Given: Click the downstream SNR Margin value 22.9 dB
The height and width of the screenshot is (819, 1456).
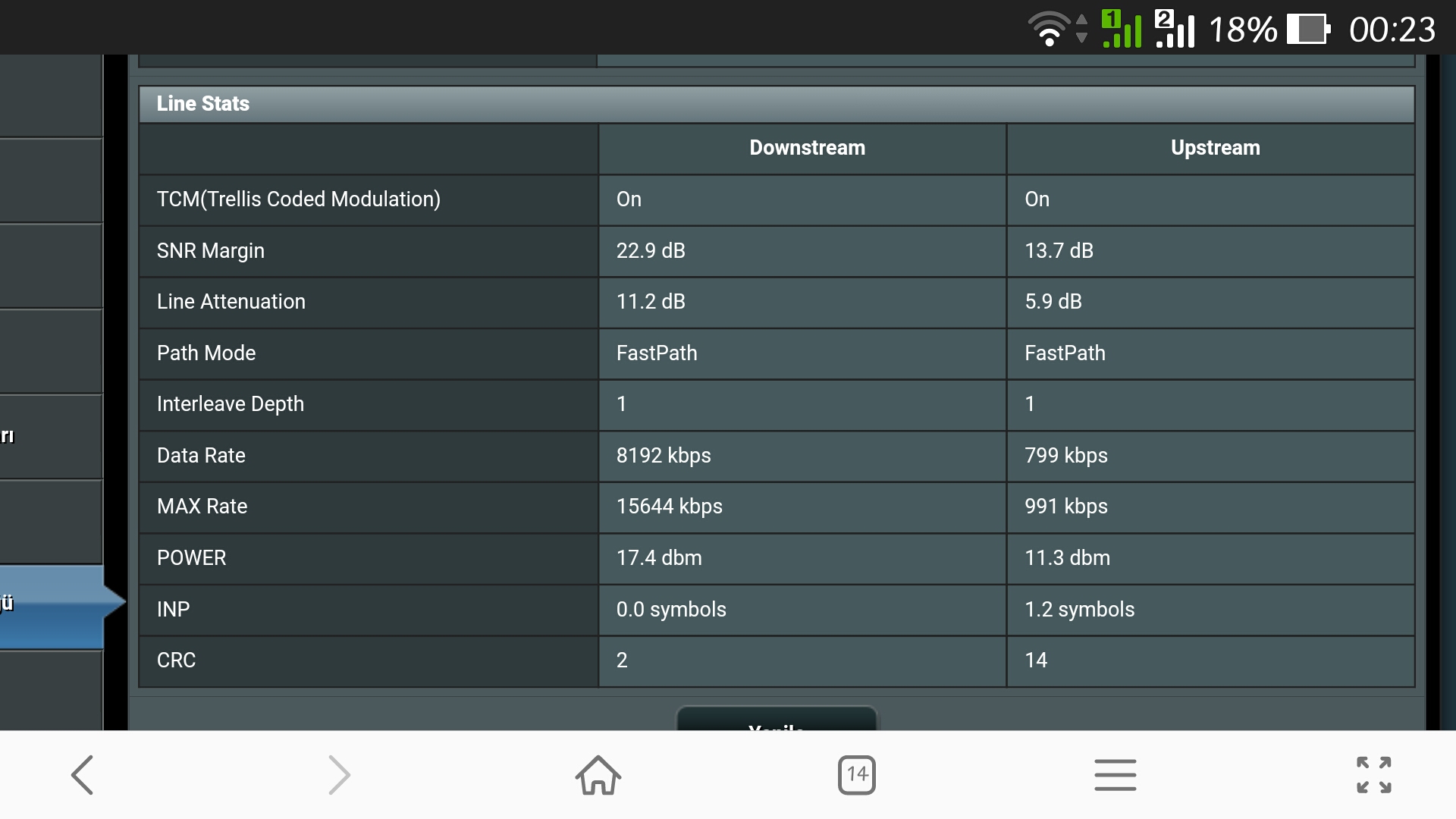Looking at the screenshot, I should pos(651,251).
